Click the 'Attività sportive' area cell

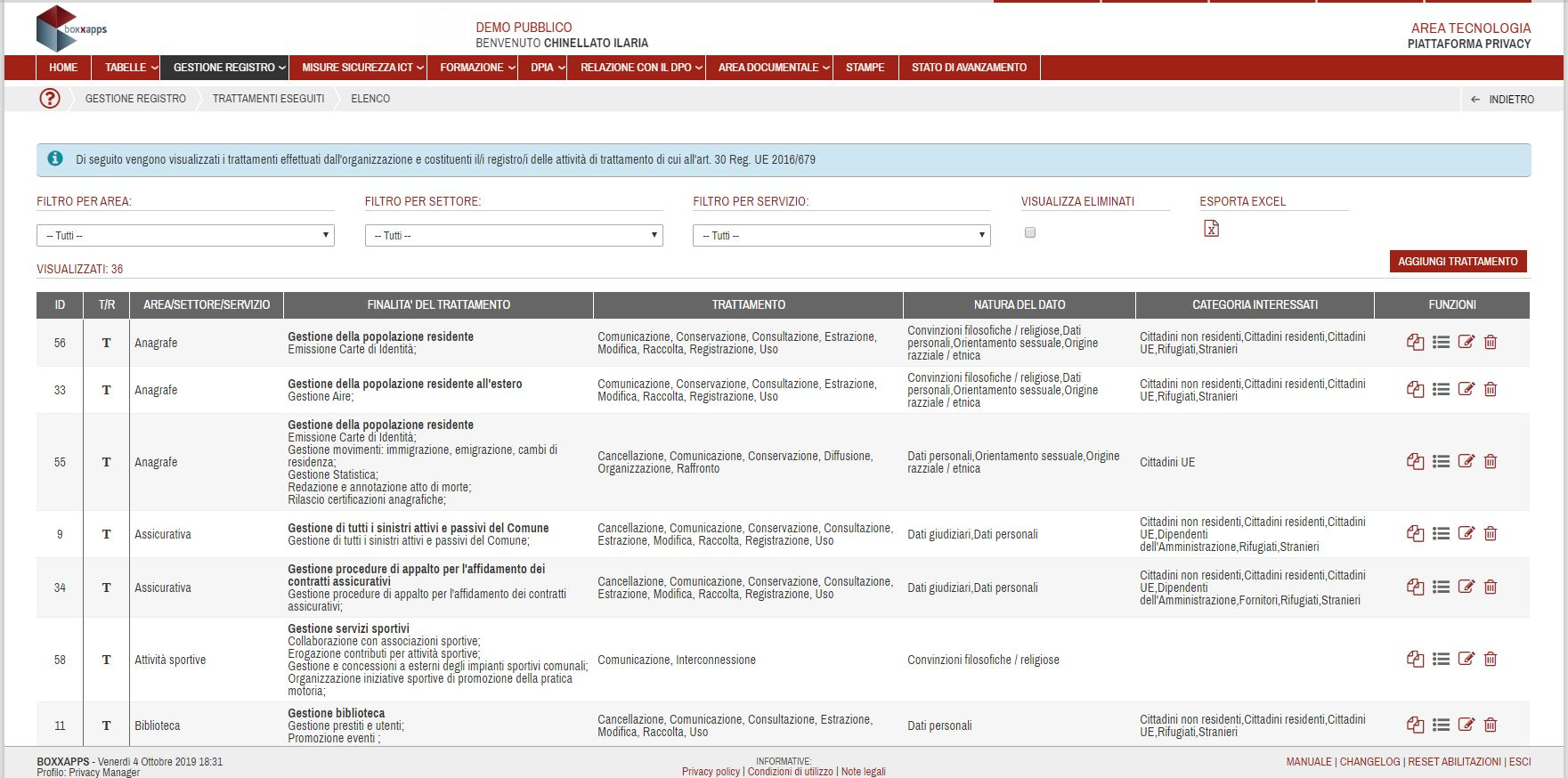(x=170, y=660)
